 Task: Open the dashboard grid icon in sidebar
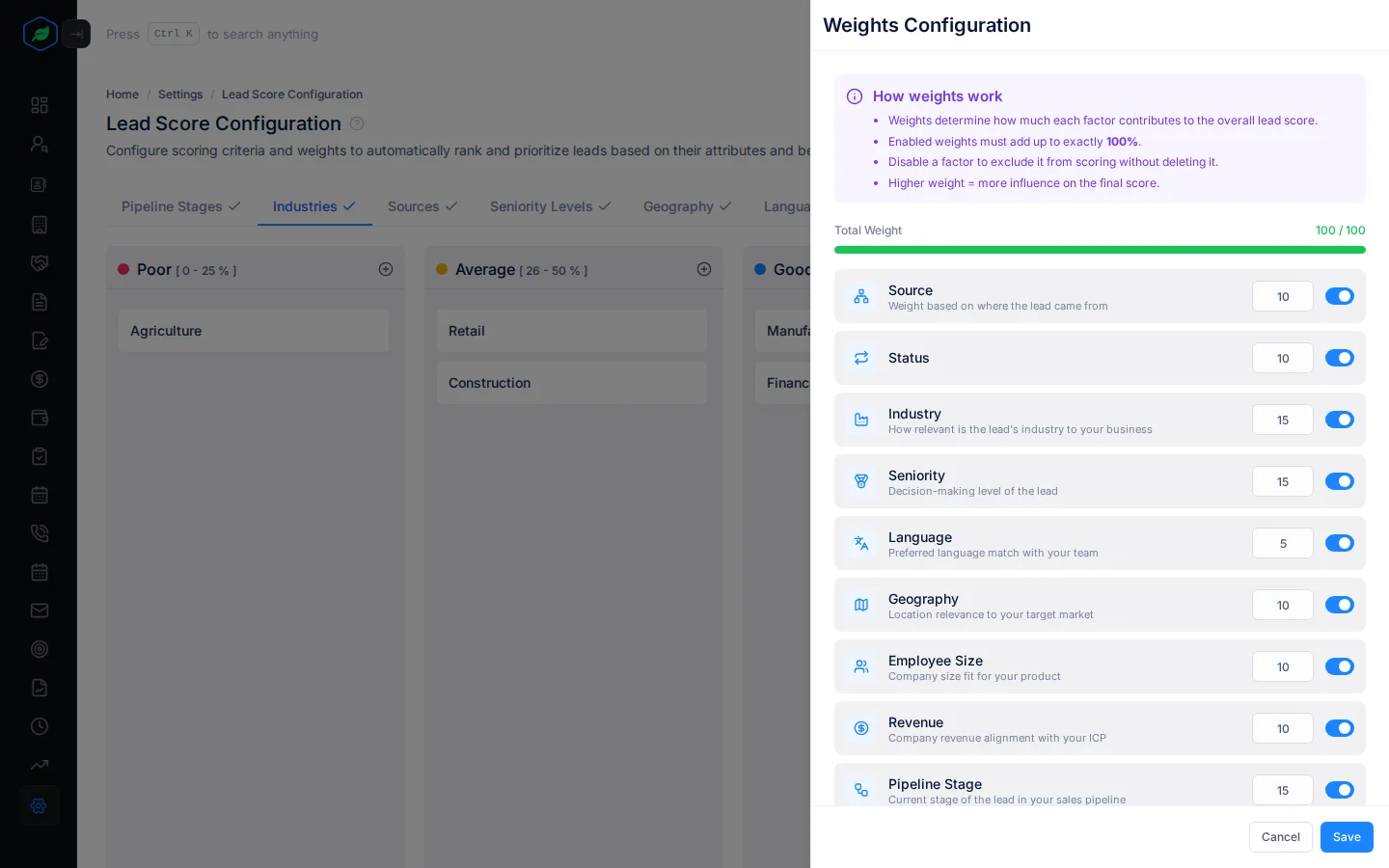40,105
